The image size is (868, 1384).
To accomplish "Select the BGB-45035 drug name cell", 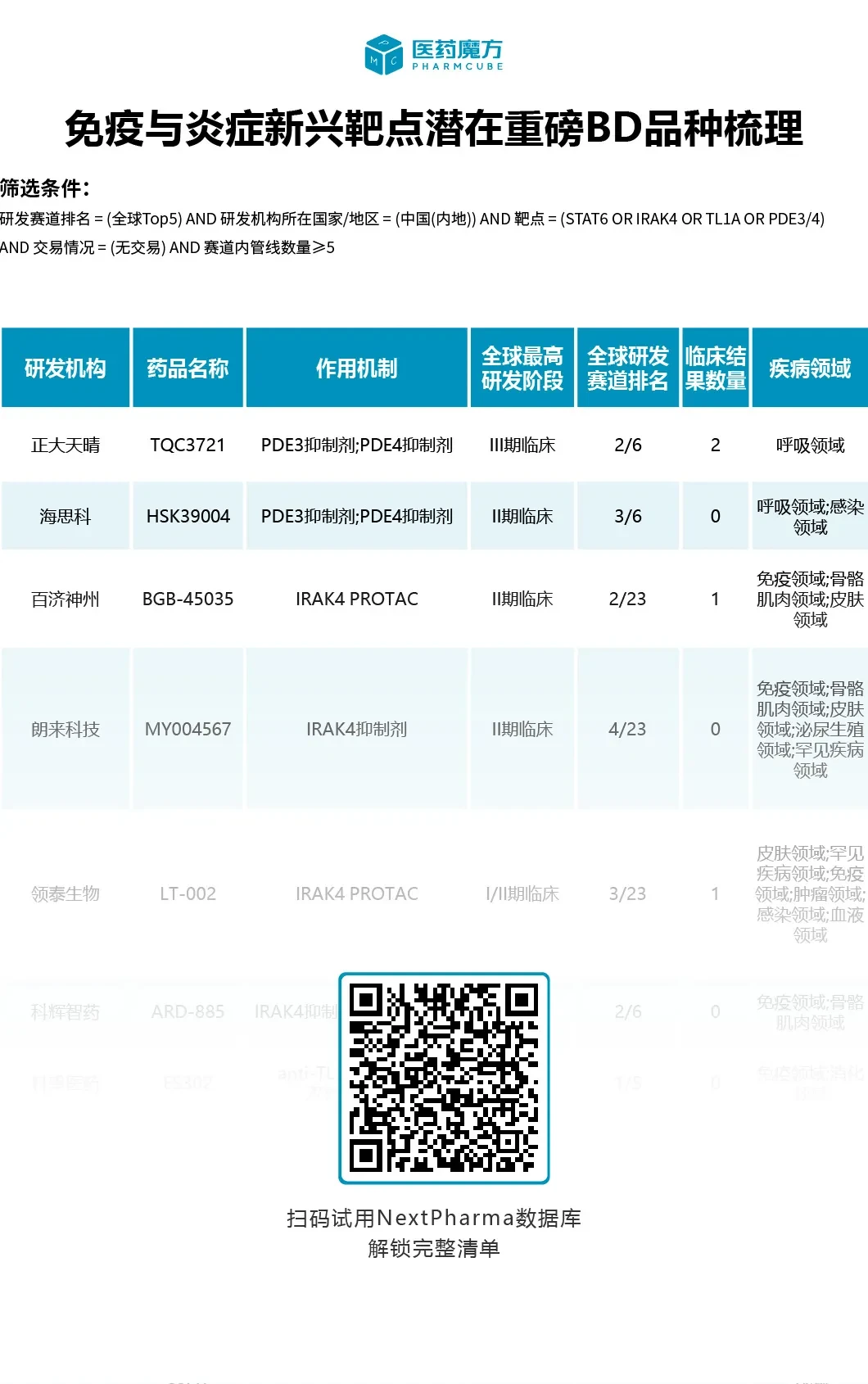I will point(188,599).
